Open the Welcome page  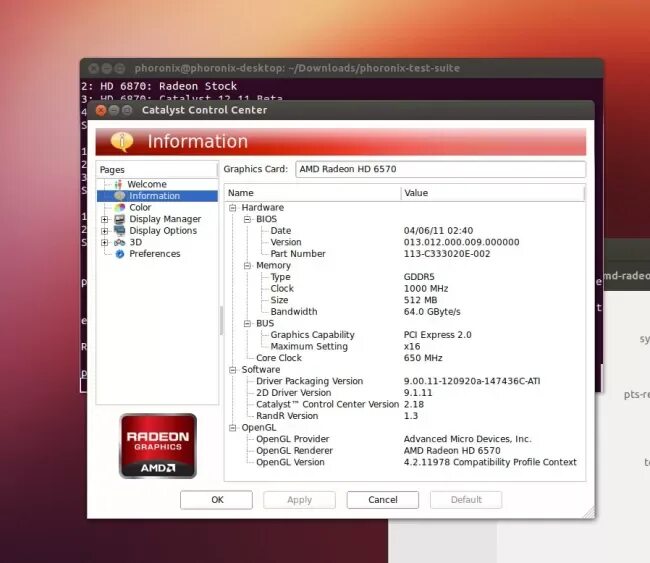(147, 184)
